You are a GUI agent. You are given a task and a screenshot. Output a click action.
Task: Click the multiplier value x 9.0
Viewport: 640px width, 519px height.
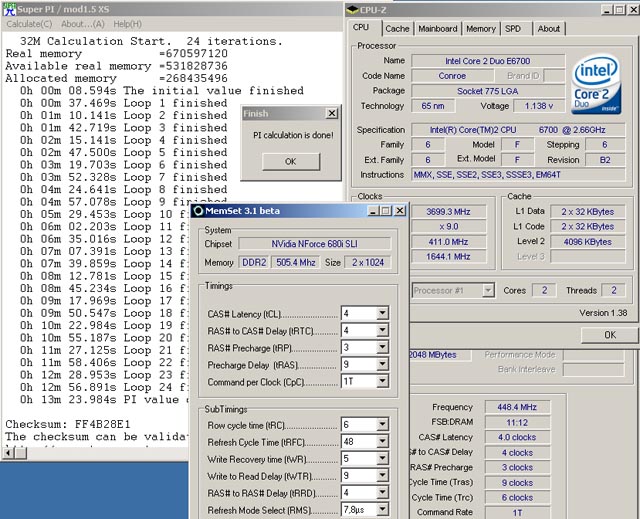(x=448, y=226)
